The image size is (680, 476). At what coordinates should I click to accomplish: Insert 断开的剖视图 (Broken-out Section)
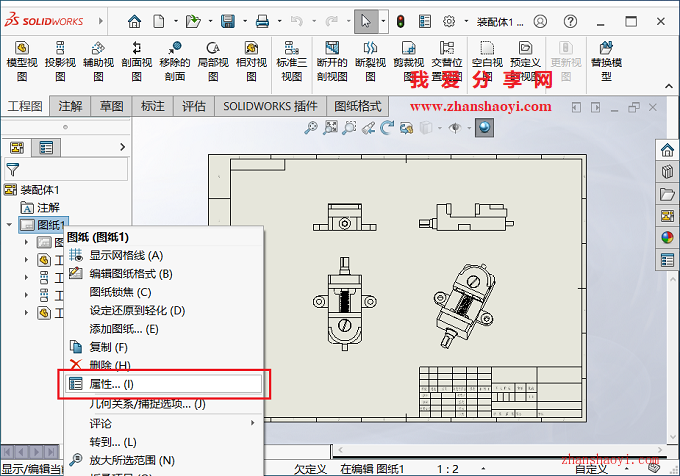point(332,62)
